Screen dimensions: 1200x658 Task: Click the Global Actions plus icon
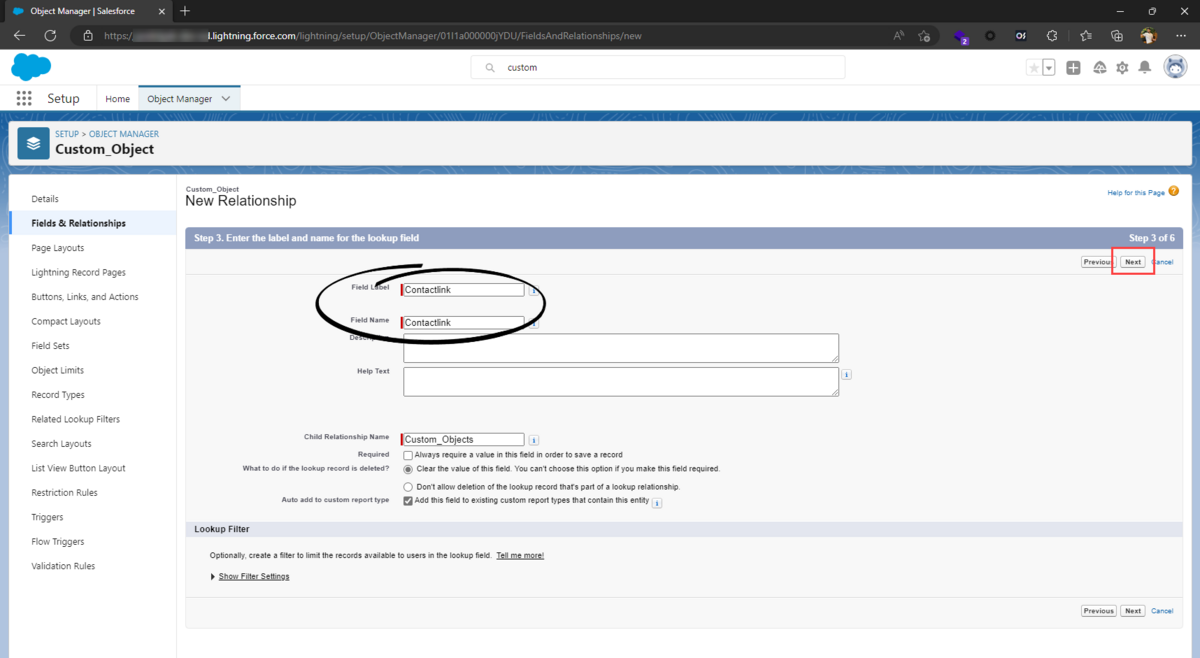pos(1073,68)
